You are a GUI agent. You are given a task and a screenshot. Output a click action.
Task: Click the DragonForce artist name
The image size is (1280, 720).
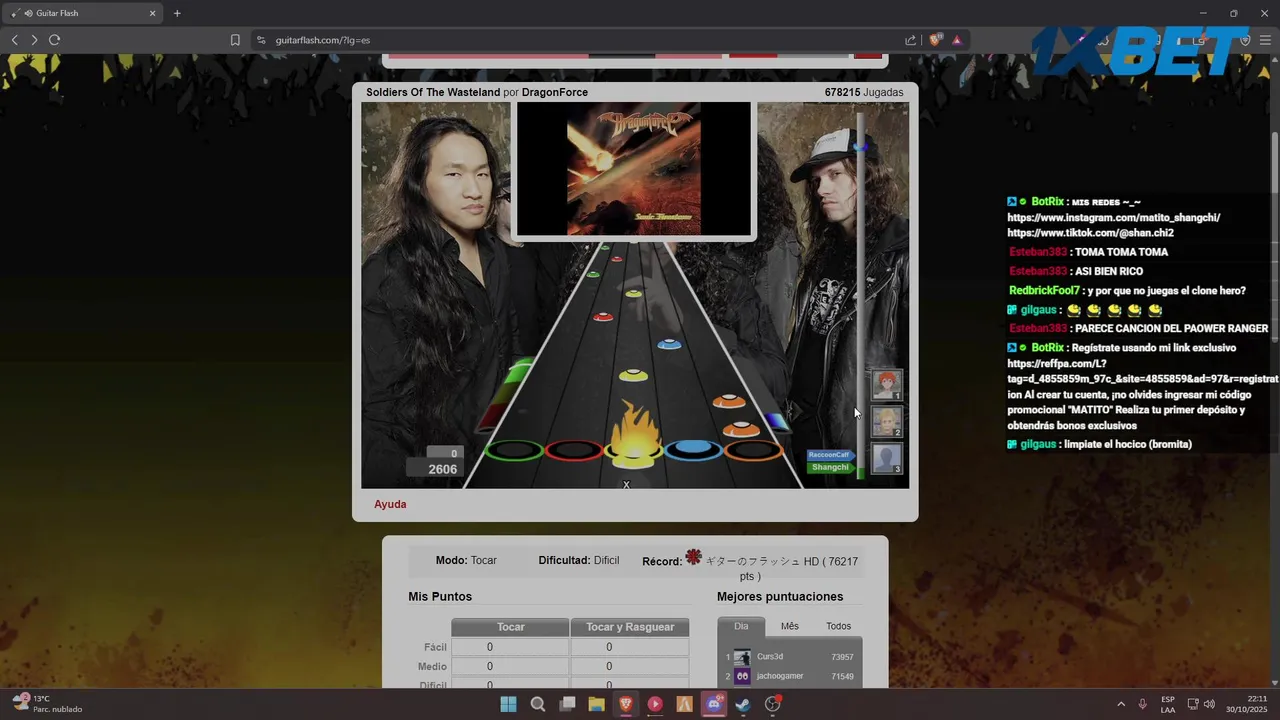555,92
